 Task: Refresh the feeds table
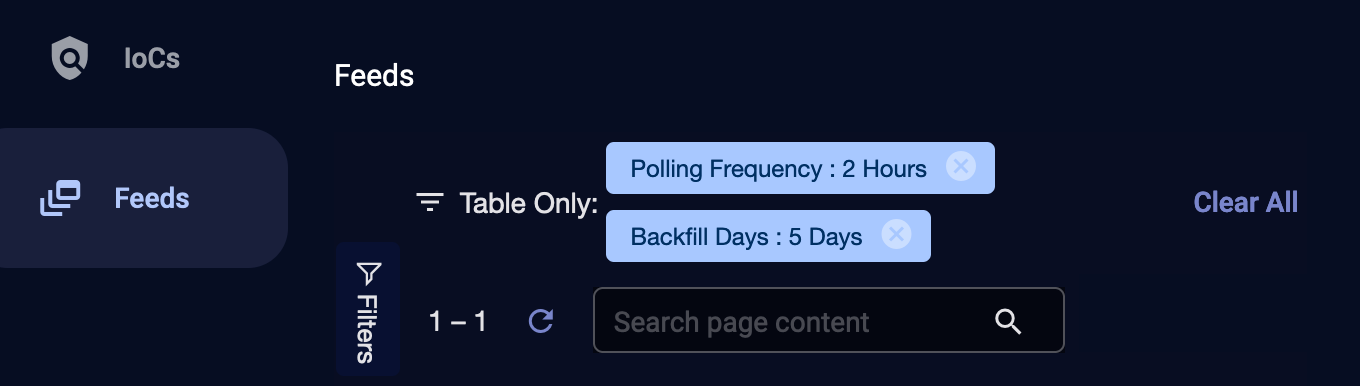(540, 321)
